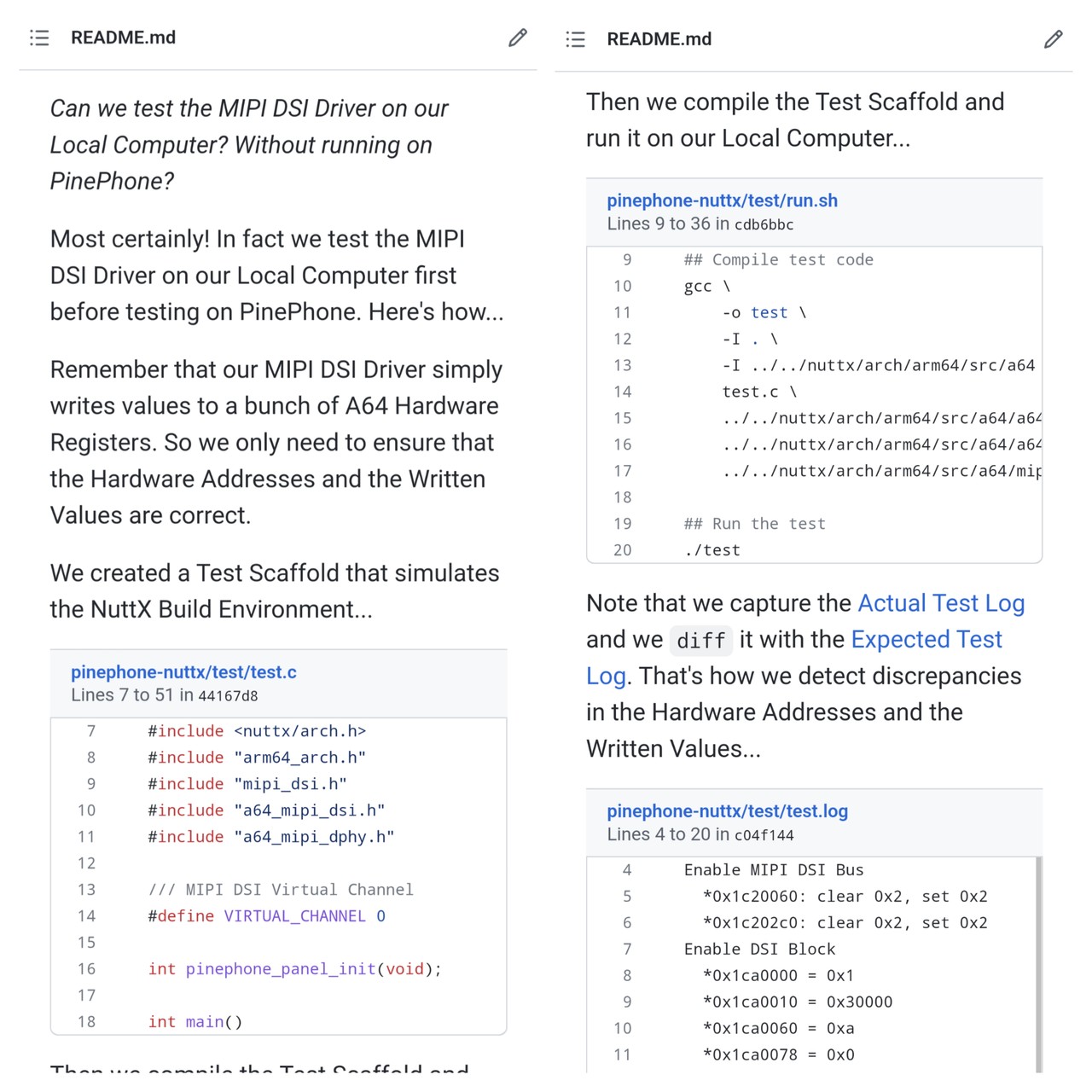Viewport: 1092px width, 1092px height.
Task: Open the pinephone-nuttx/test/test.log link
Action: [x=727, y=811]
